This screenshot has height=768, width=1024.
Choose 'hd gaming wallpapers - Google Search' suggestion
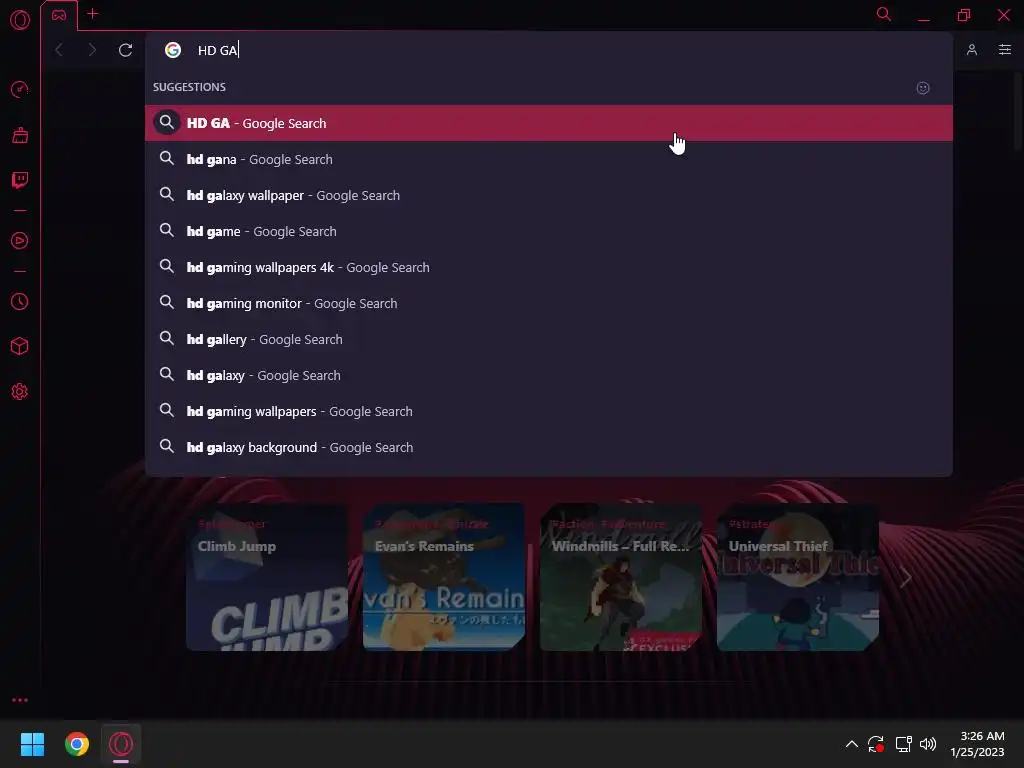pos(549,411)
